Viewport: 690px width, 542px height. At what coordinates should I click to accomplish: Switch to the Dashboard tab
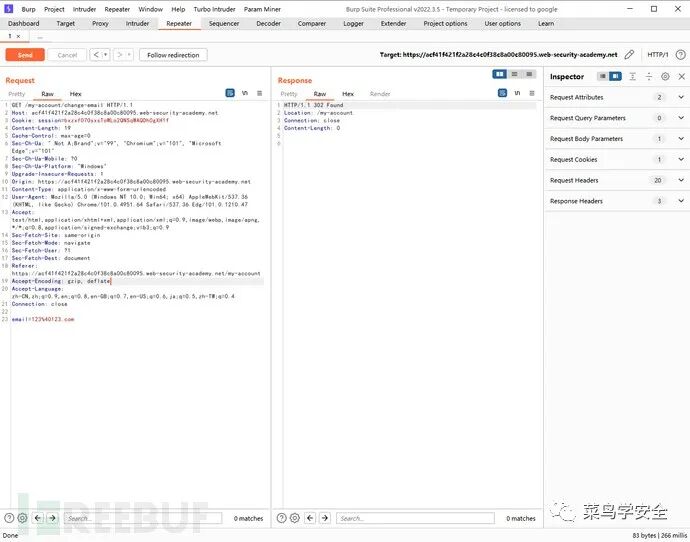pyautogui.click(x=24, y=24)
